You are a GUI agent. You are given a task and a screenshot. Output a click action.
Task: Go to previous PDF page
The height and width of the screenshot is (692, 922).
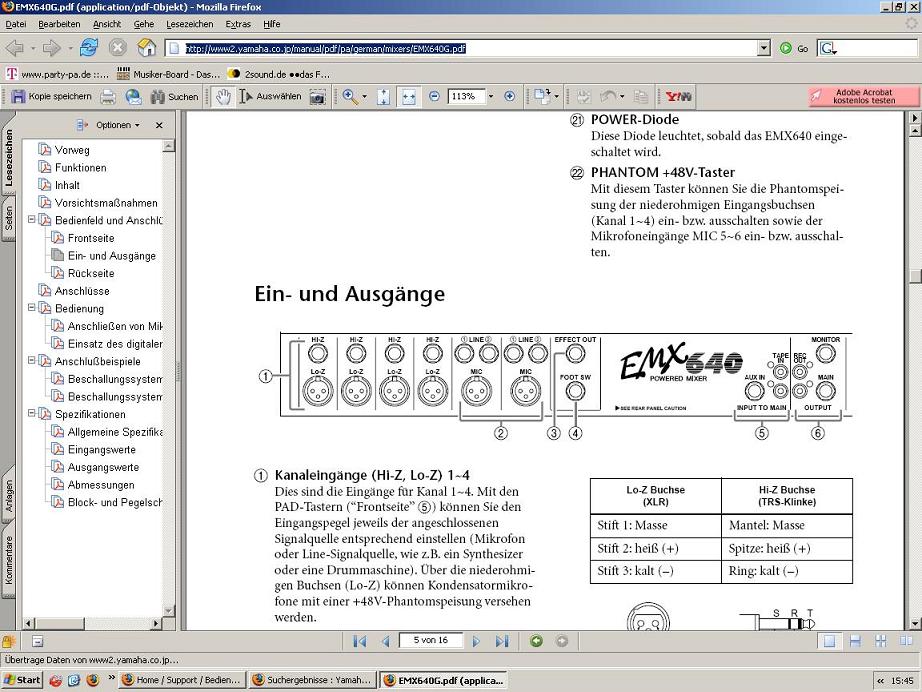[x=386, y=641]
